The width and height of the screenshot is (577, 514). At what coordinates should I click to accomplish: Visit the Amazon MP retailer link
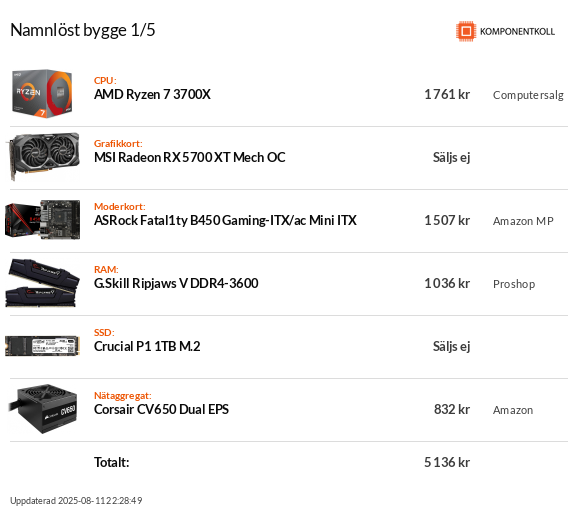click(x=523, y=221)
